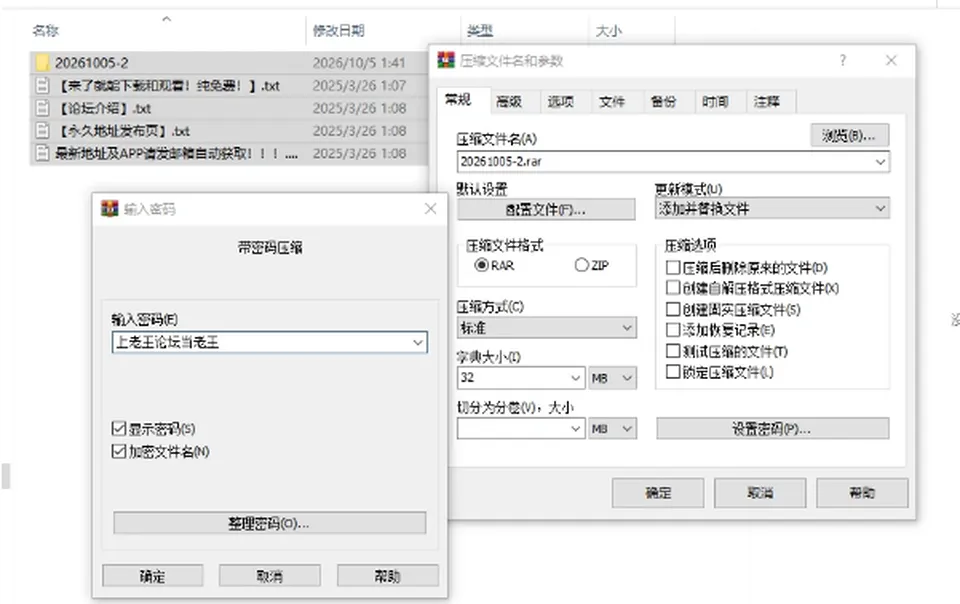Enable 创建自解压格式压缩文件(X) option
960x604 pixels.
[x=673, y=288]
